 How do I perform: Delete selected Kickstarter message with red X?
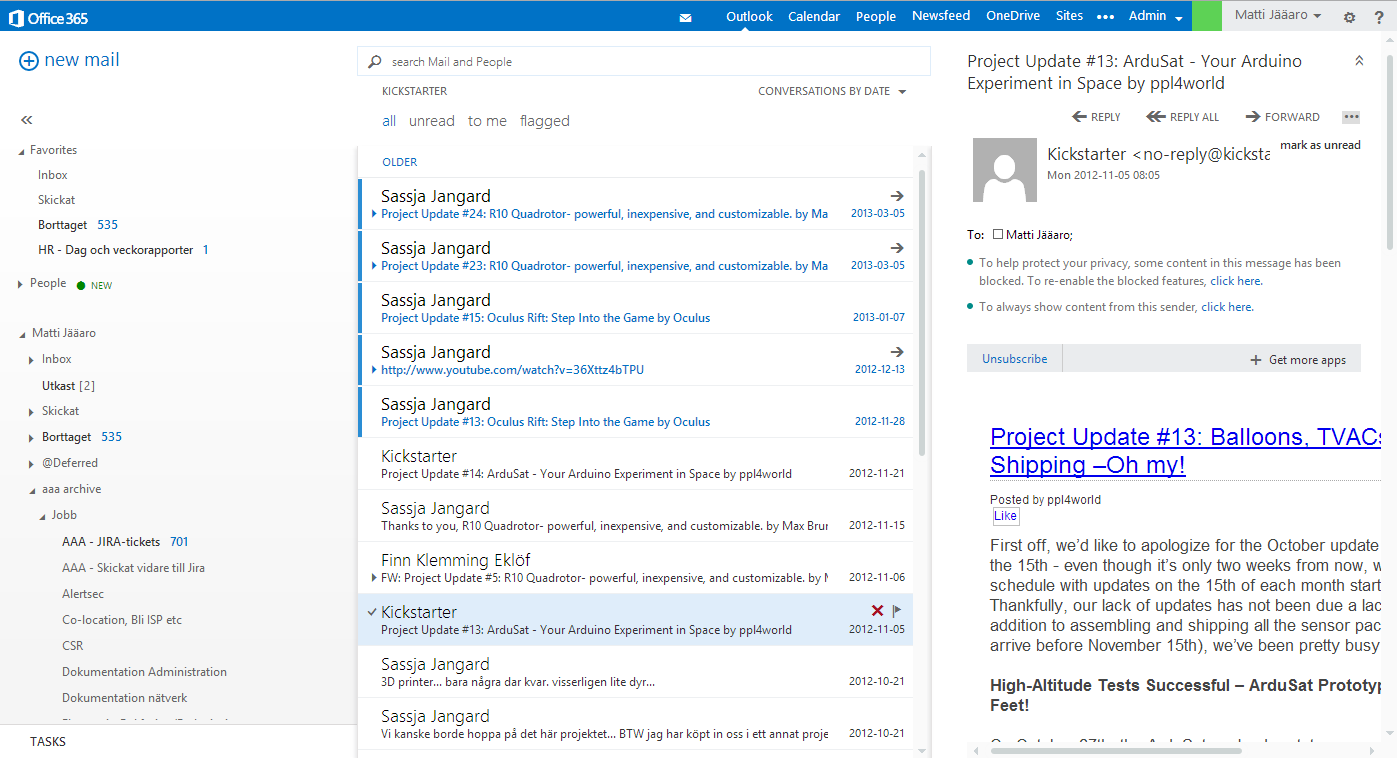[x=877, y=611]
